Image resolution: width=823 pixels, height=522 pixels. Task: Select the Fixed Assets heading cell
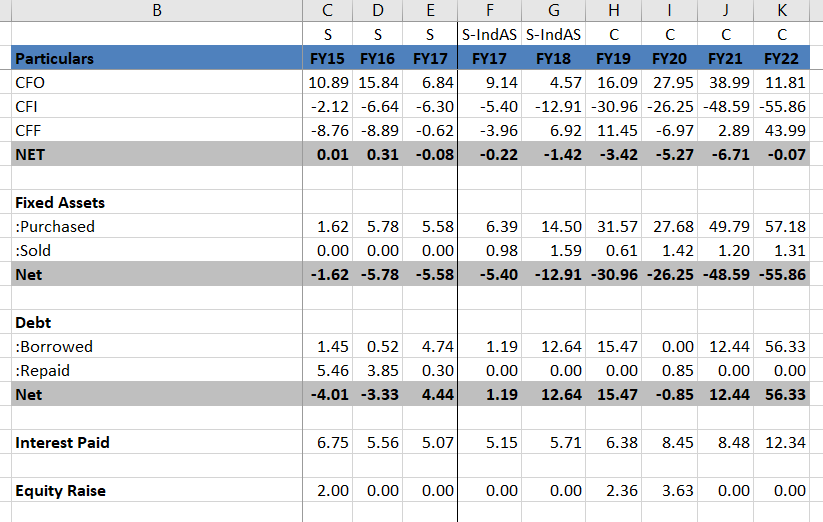pos(60,202)
